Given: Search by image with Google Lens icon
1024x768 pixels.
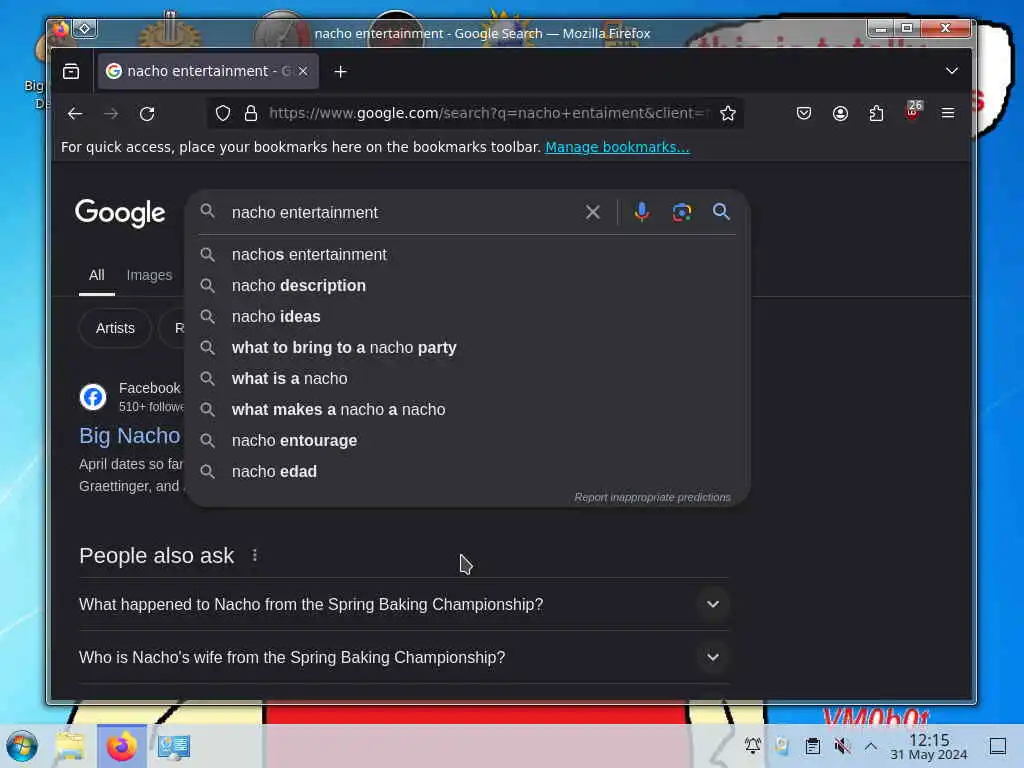Looking at the screenshot, I should (682, 212).
